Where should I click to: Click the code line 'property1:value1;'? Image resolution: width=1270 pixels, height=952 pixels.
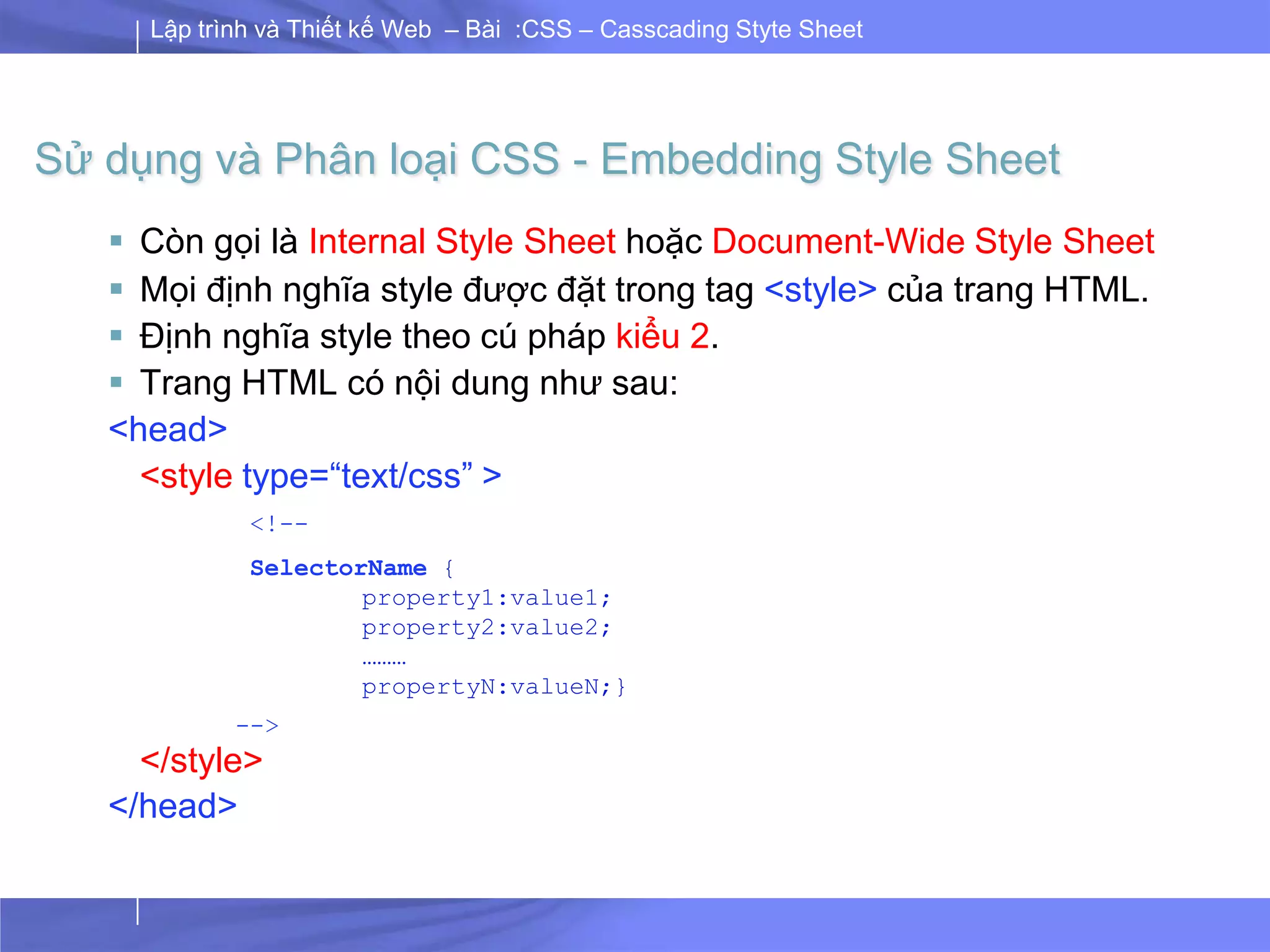click(486, 598)
